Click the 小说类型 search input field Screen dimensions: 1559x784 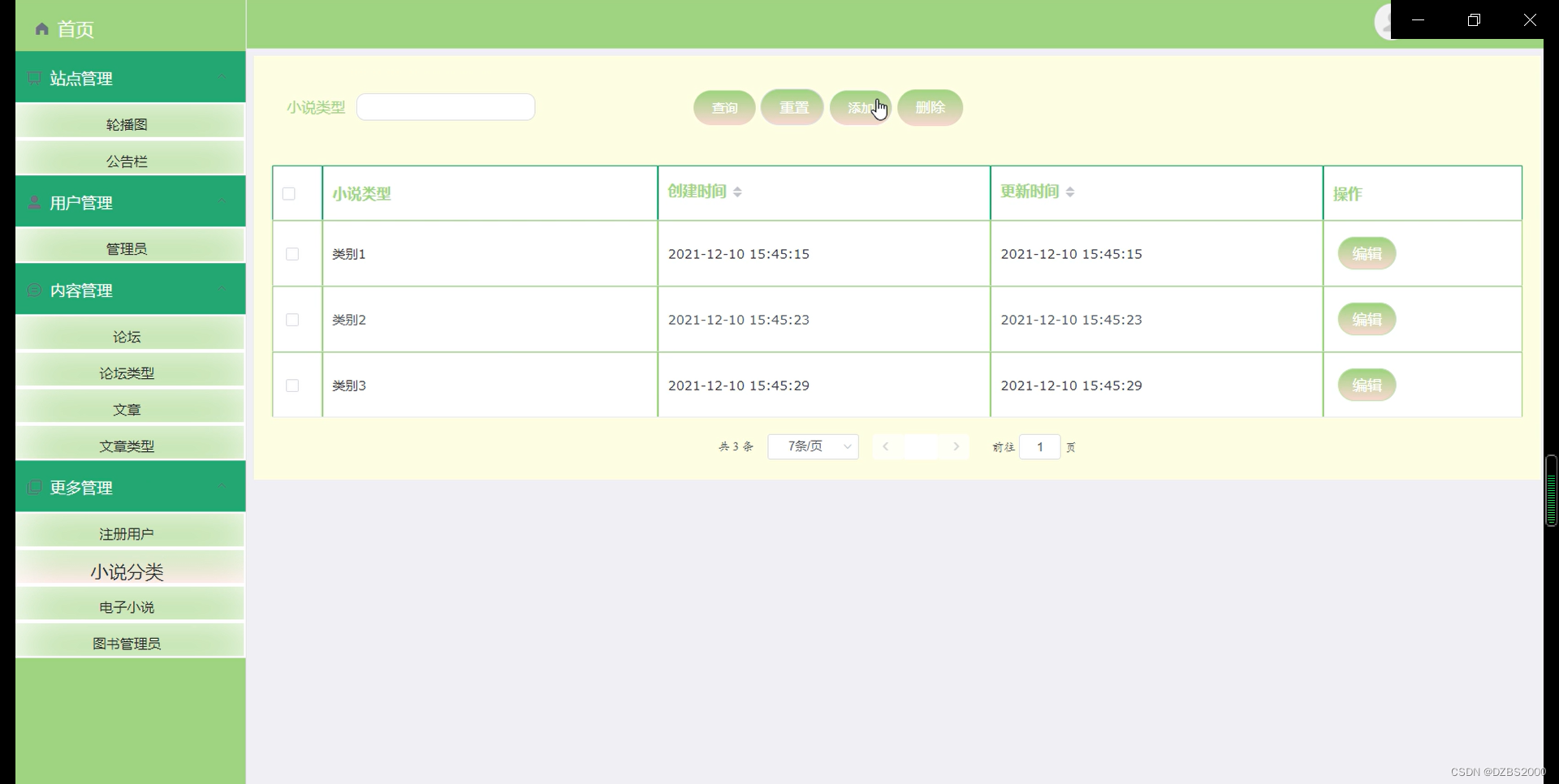pos(446,107)
